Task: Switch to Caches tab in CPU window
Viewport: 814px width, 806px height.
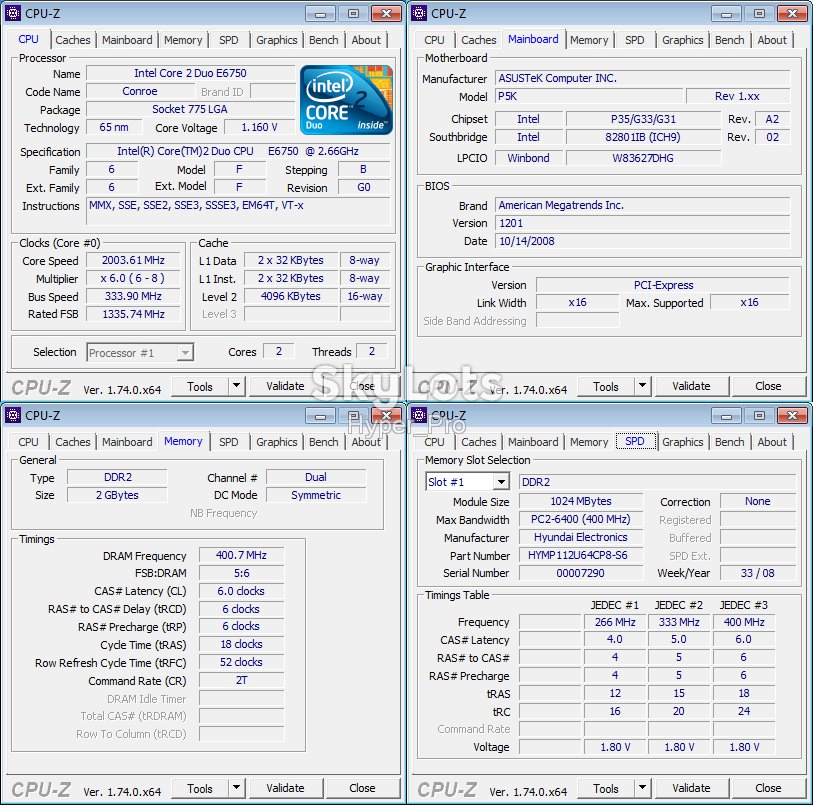Action: (x=73, y=40)
